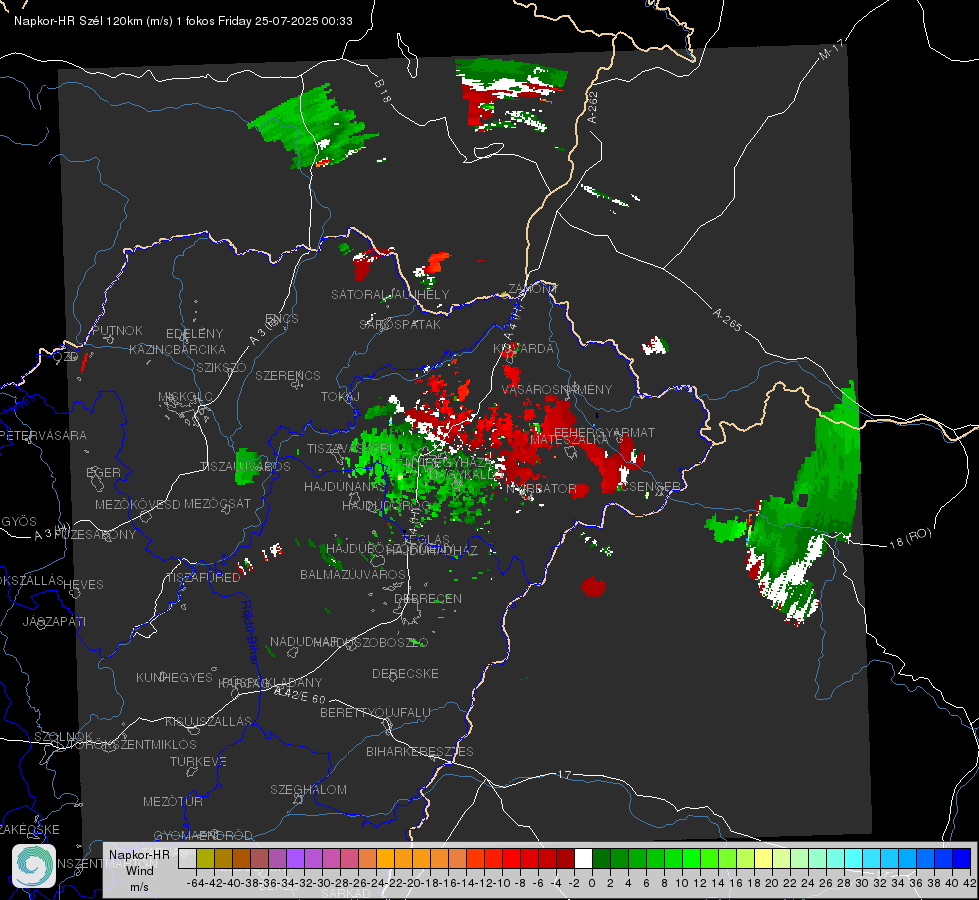979x900 pixels.
Task: Click the MÁTÉSZALKA label
Action: (569, 440)
